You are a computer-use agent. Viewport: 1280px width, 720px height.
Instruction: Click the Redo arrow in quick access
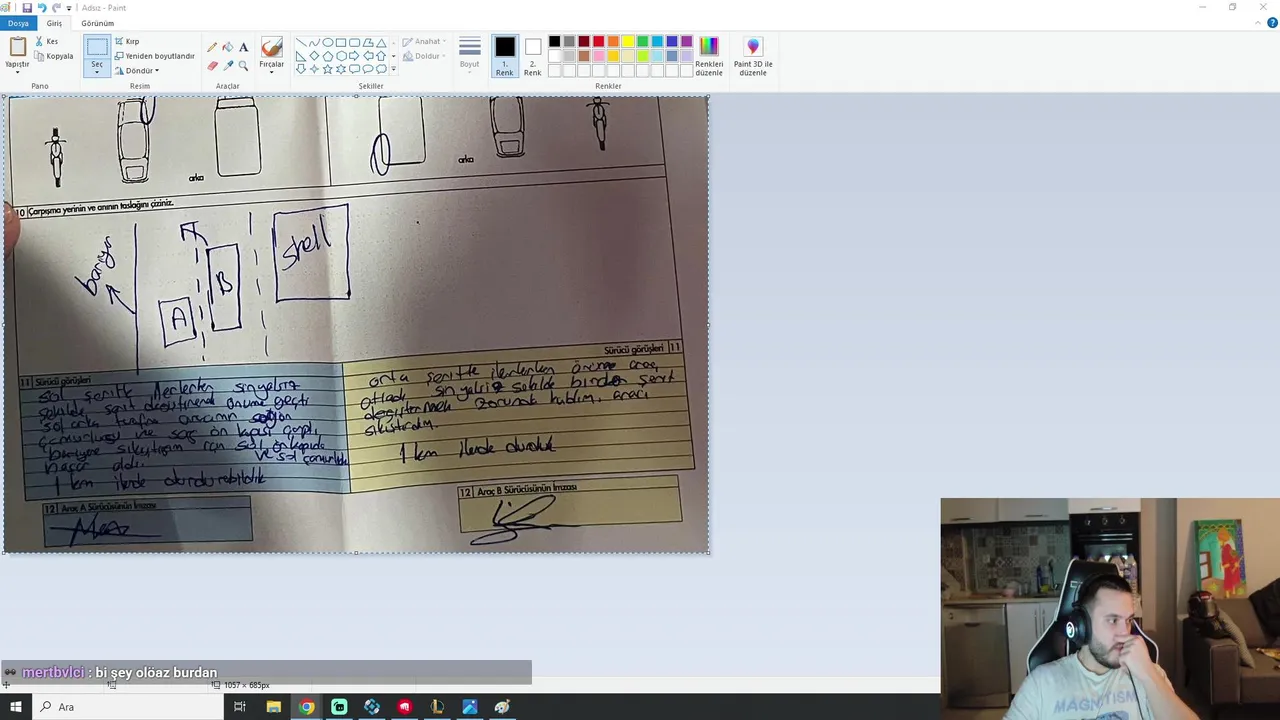tap(56, 8)
